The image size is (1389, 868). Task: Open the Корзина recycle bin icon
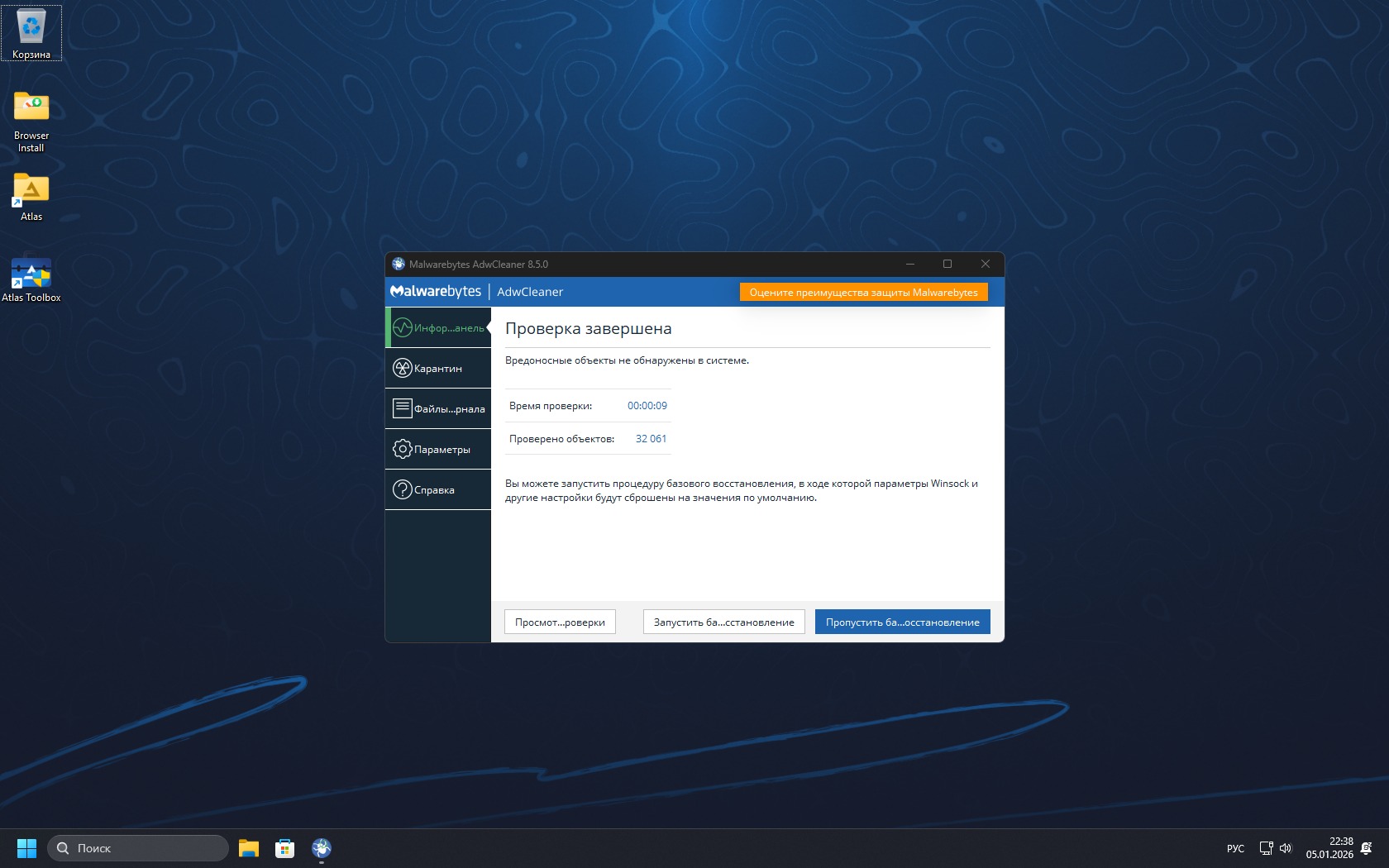click(31, 33)
